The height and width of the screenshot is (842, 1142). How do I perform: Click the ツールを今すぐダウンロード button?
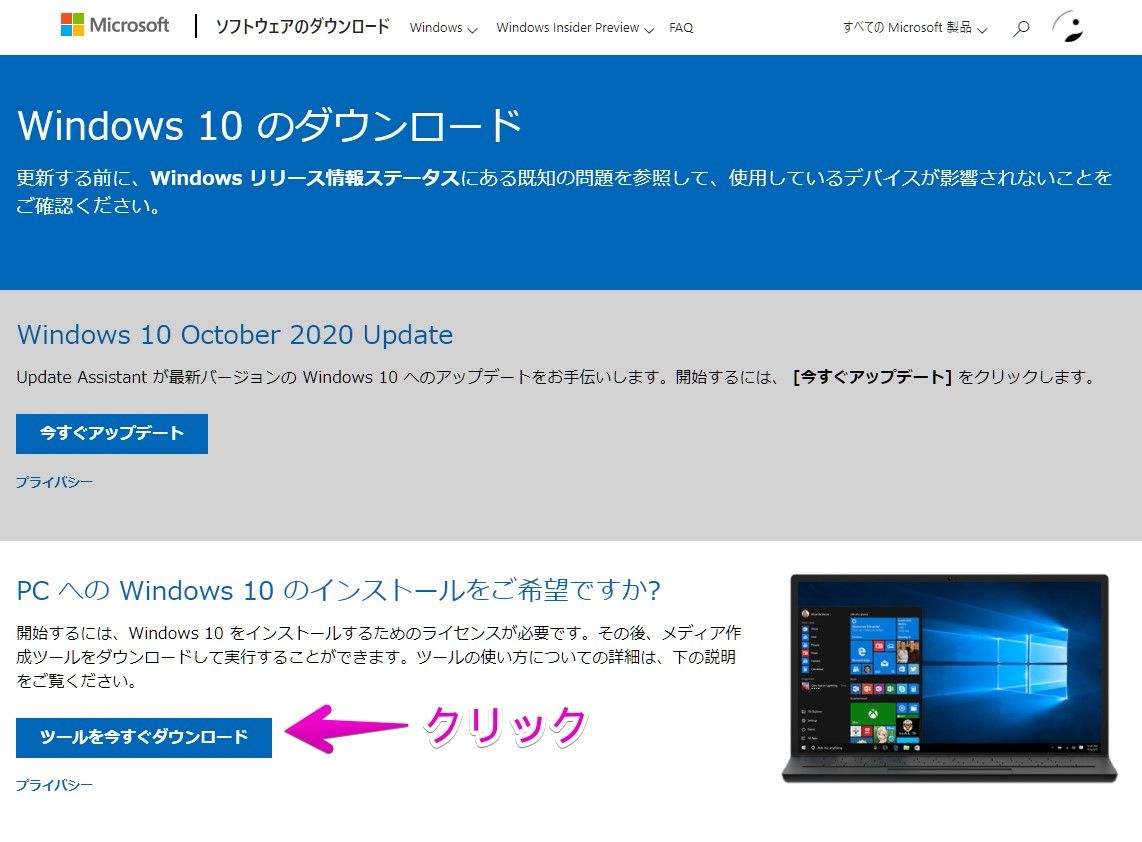click(144, 737)
